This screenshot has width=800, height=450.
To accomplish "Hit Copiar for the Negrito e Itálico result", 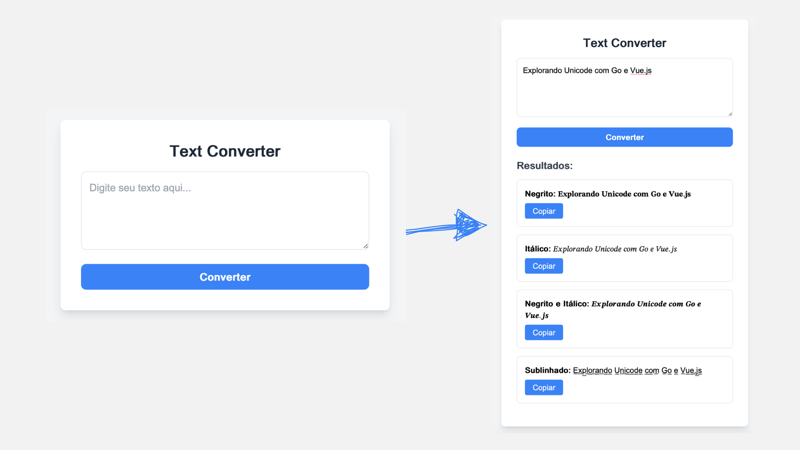I will 543,332.
